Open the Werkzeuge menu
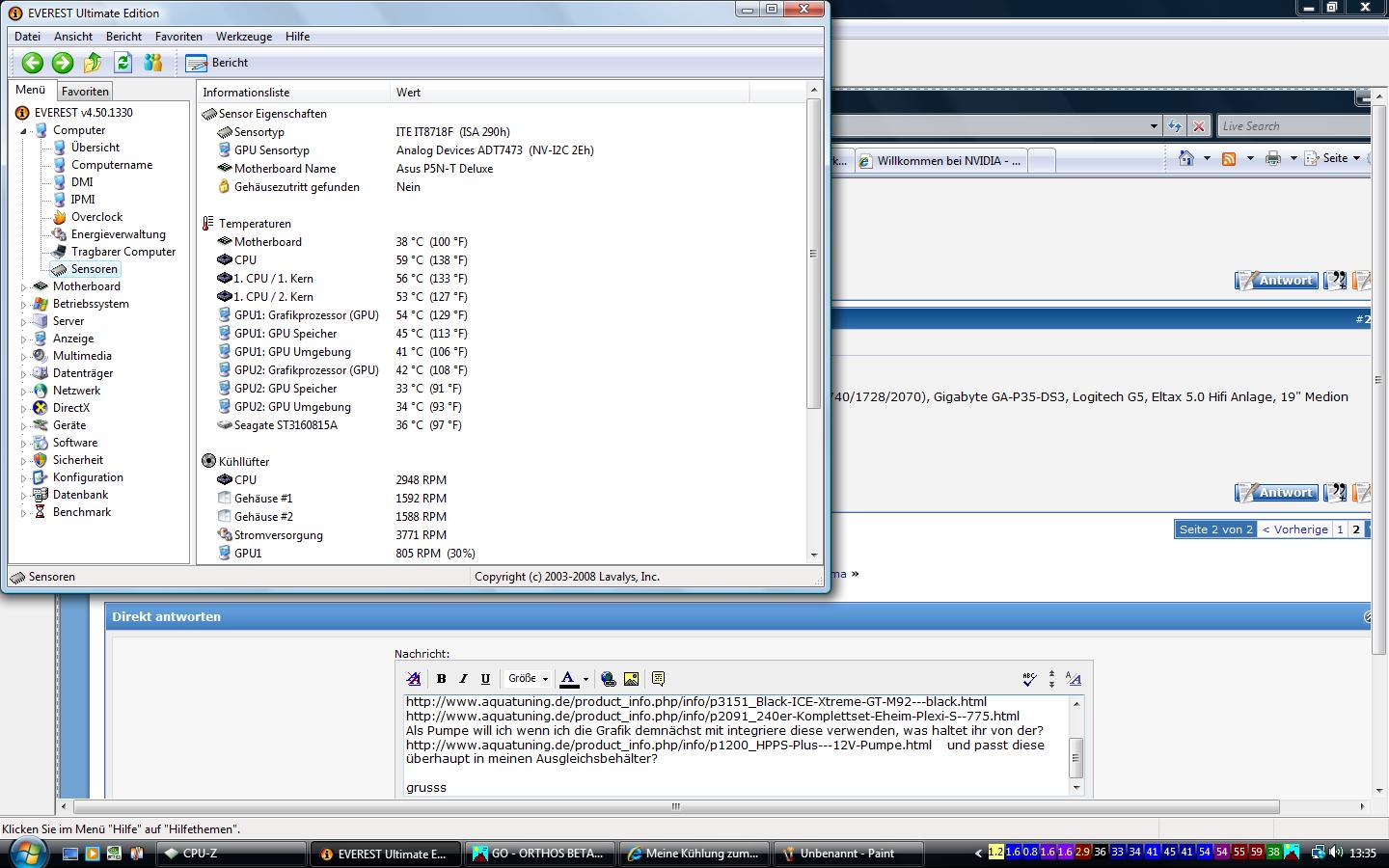1389x868 pixels. pos(244,37)
